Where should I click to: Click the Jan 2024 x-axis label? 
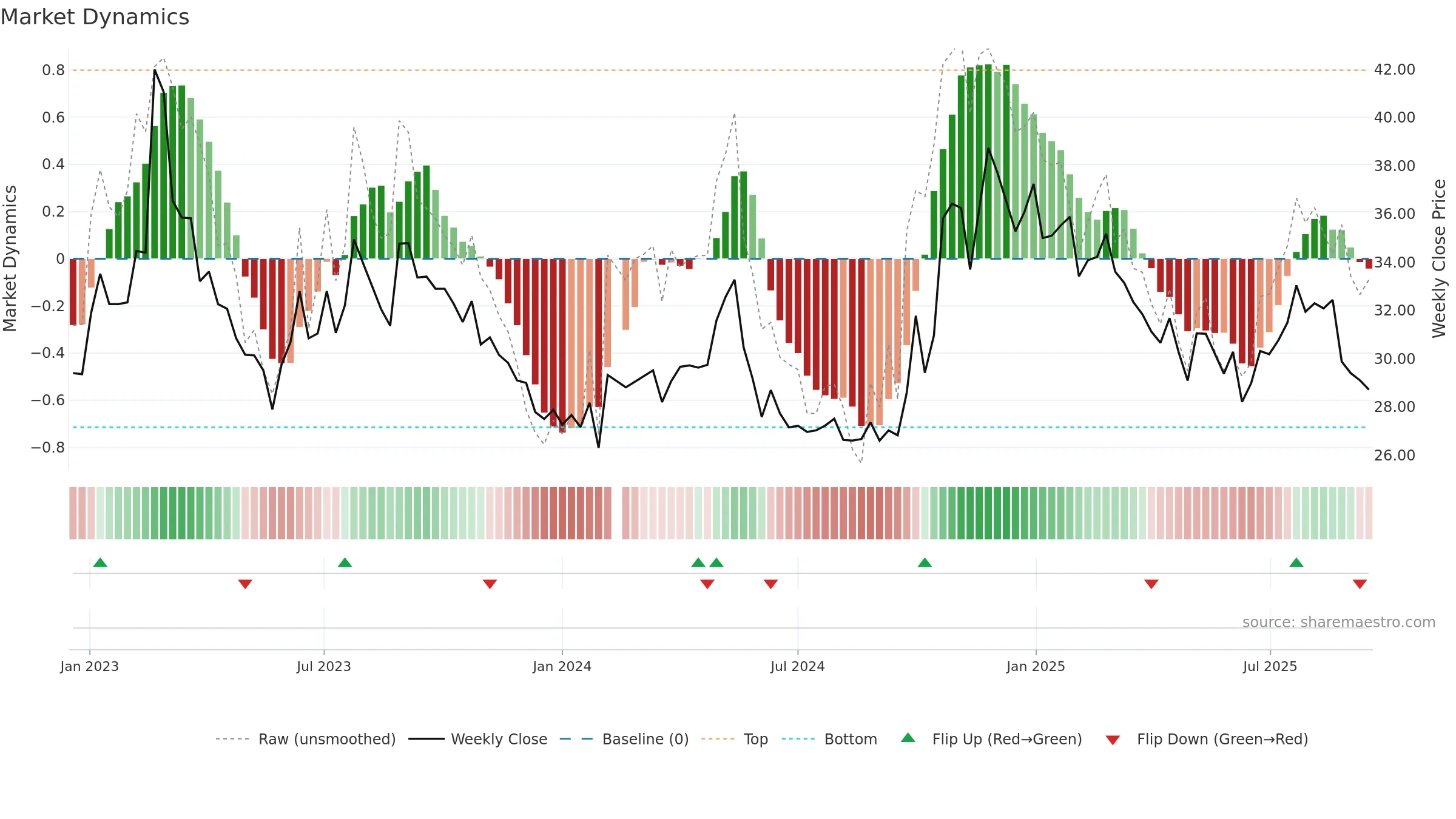562,666
